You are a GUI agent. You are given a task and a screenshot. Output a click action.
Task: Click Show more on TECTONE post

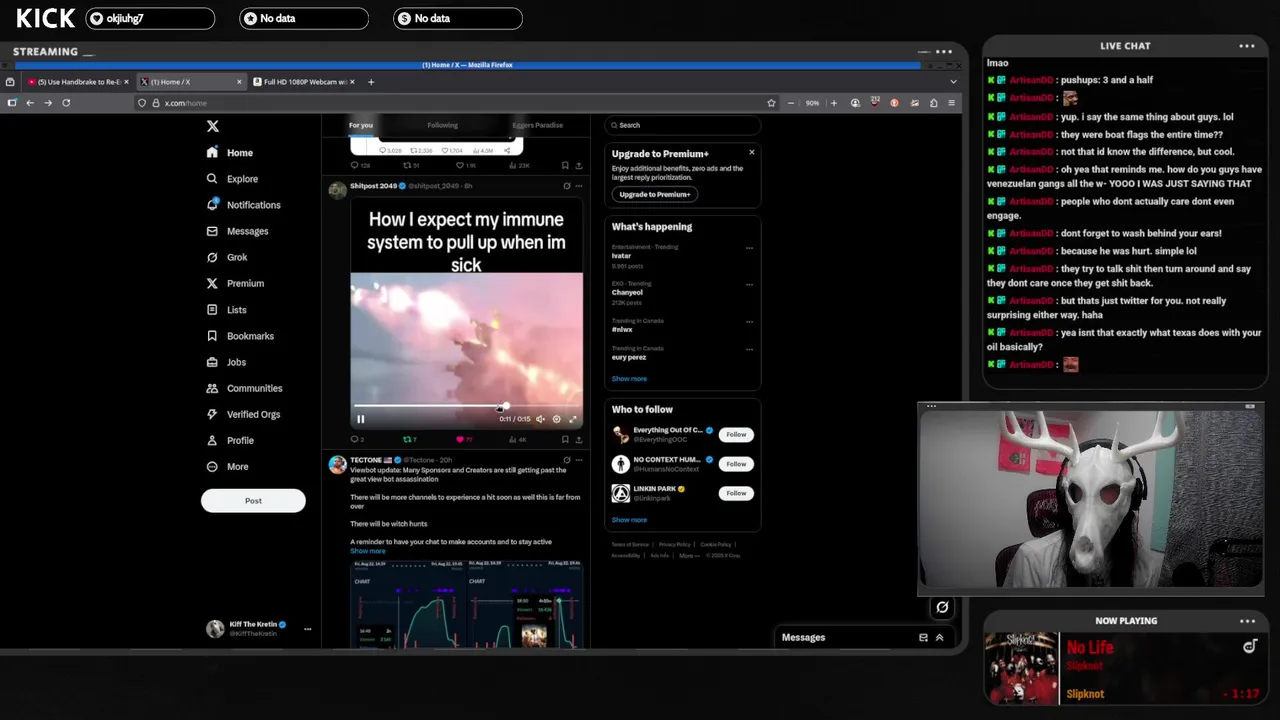coord(367,551)
